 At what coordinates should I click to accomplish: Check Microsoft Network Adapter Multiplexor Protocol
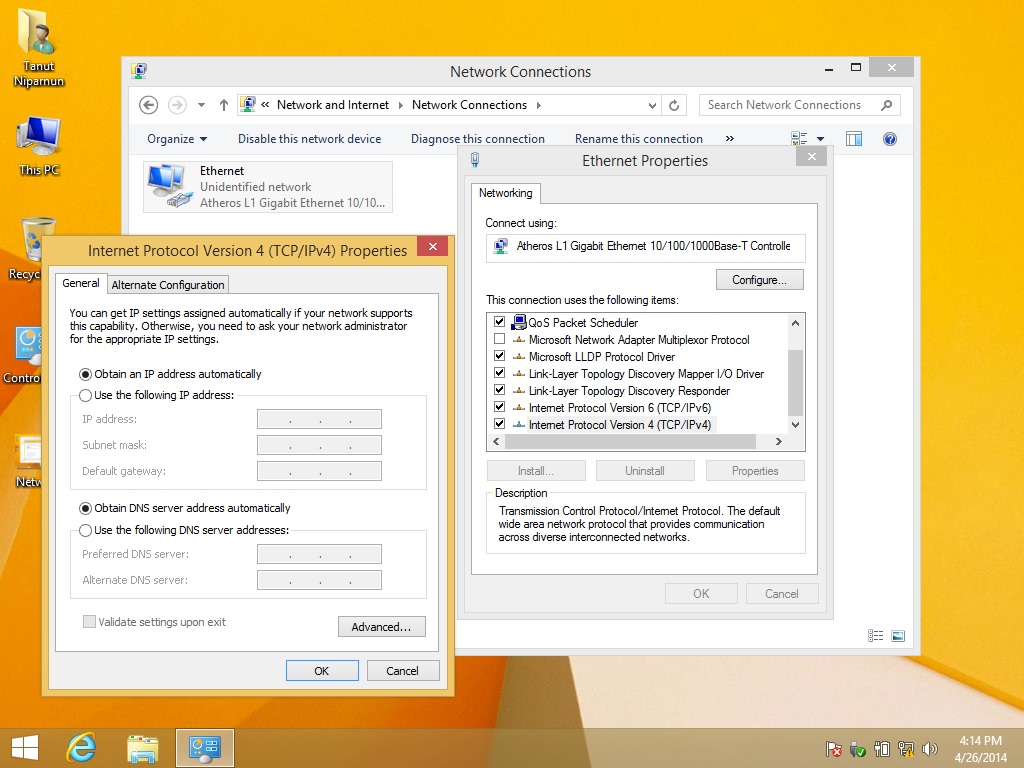500,339
